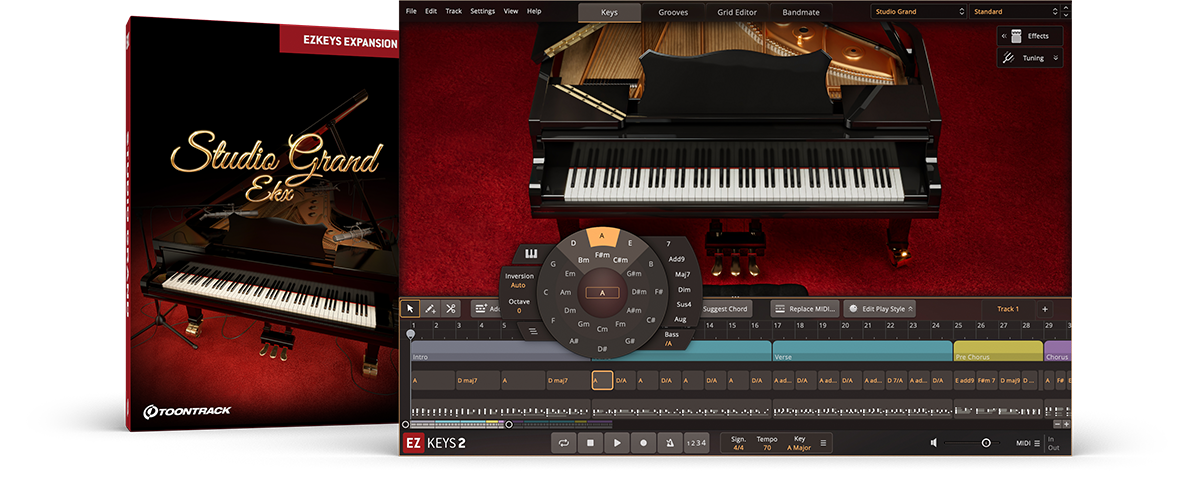Select the Pre Chorus song section
This screenshot has width=1200, height=488.
(998, 355)
